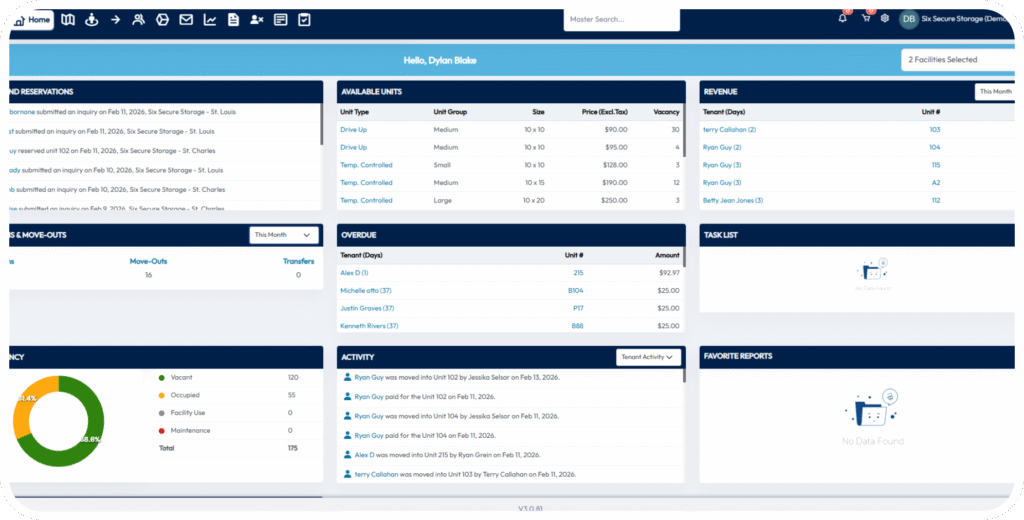Open the notifications bell

842,19
